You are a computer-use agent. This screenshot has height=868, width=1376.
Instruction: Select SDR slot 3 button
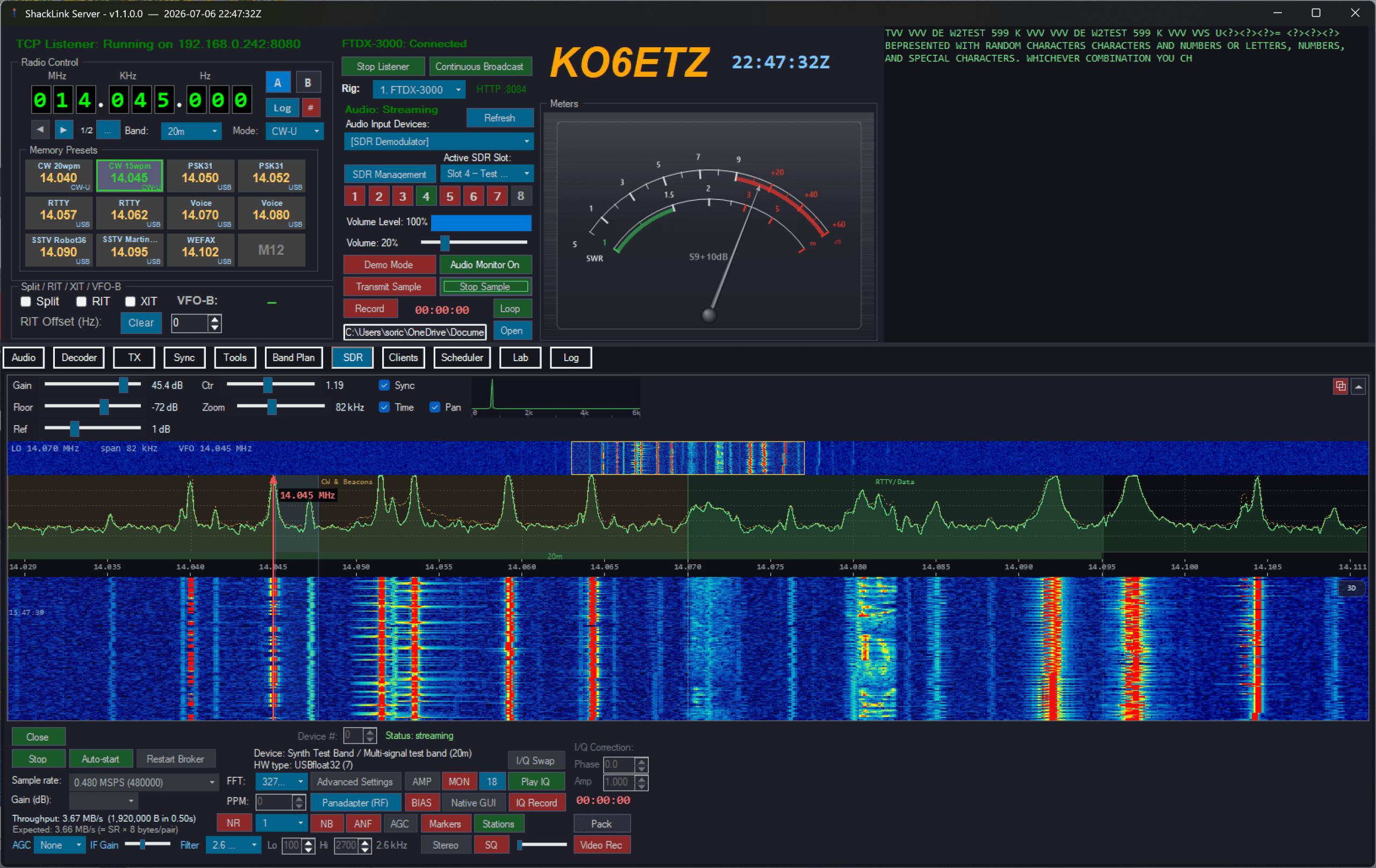[x=402, y=196]
